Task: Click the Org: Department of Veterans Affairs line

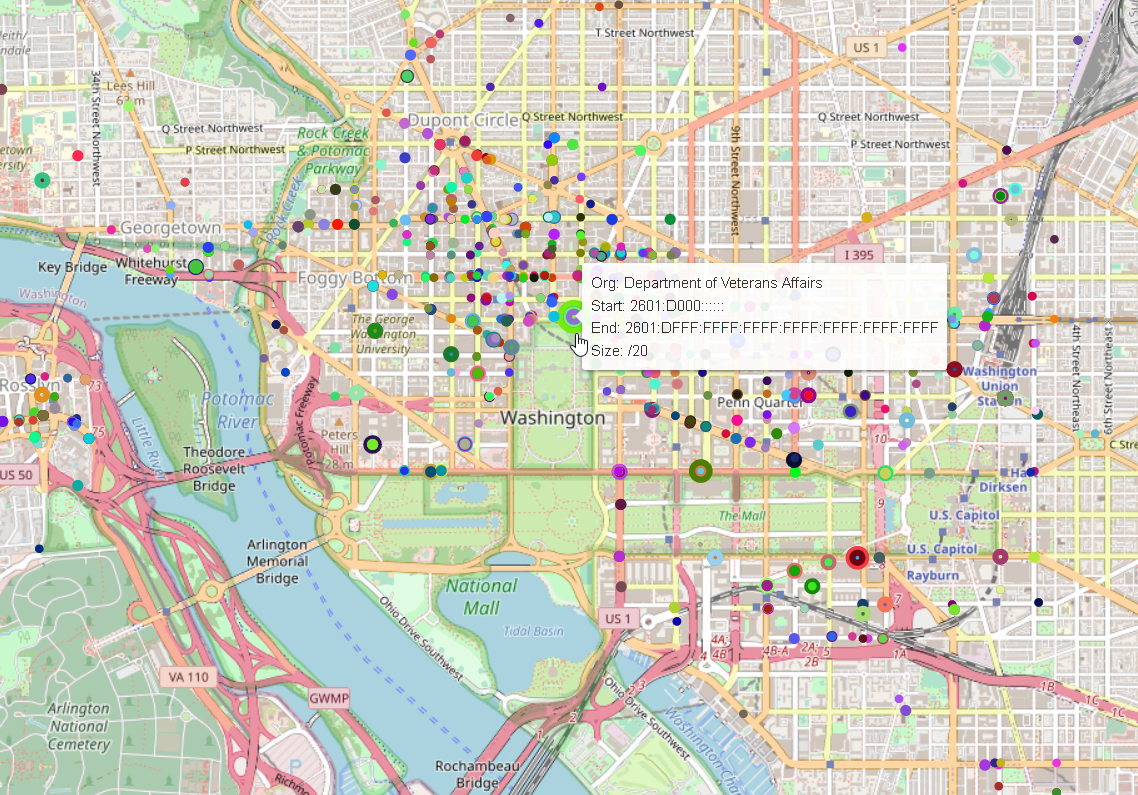Action: pos(706,283)
